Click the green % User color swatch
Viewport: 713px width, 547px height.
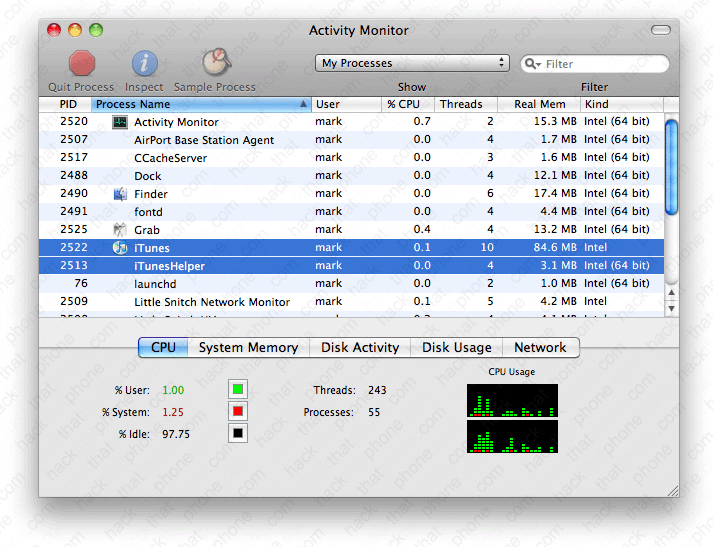tap(238, 390)
